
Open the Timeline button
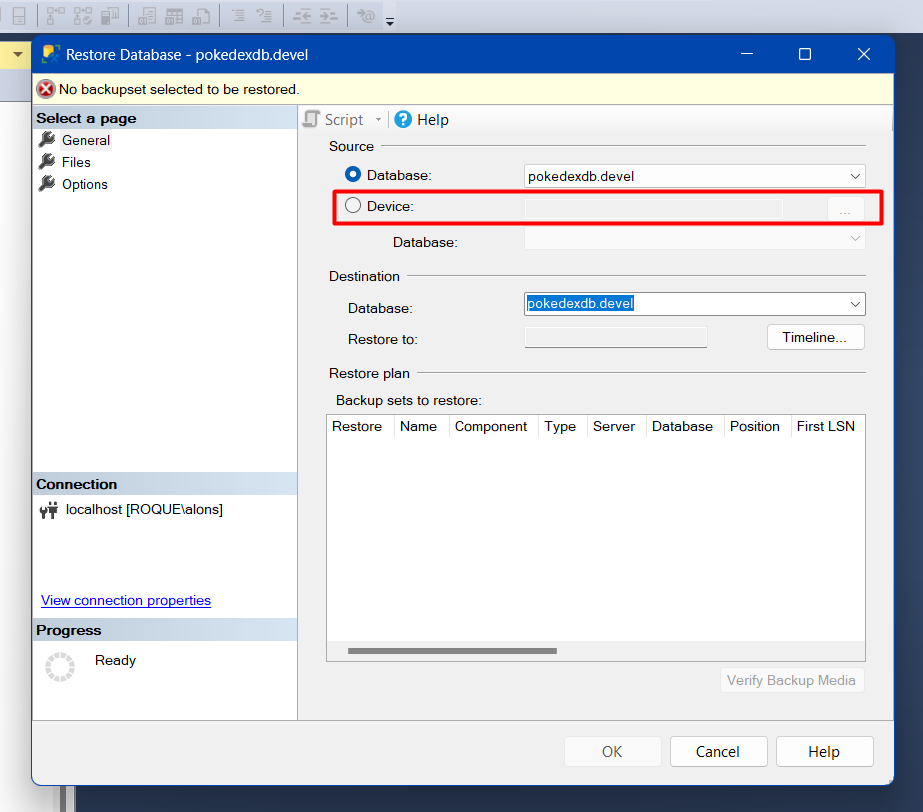click(x=815, y=338)
